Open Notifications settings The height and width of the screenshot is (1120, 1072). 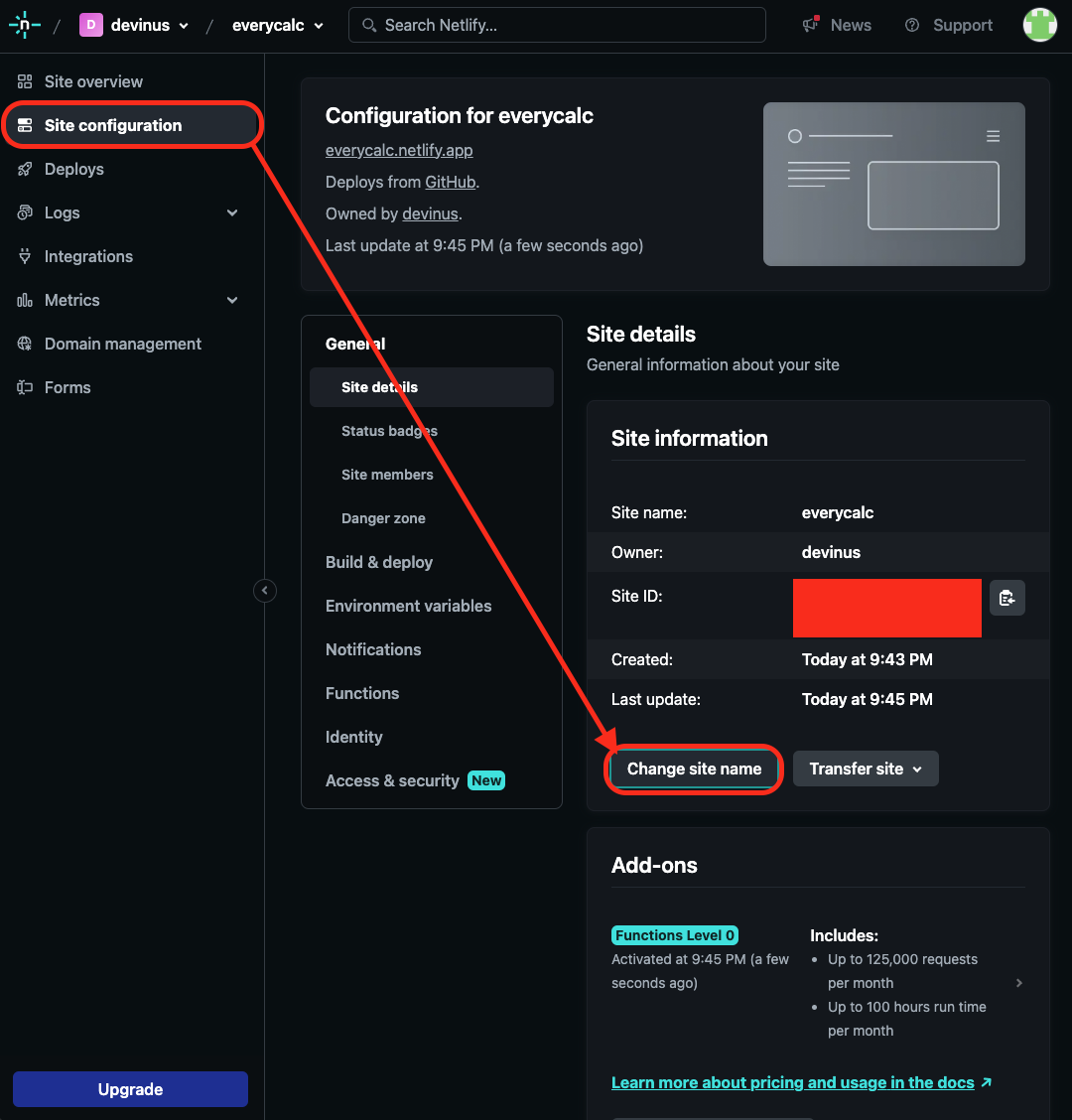pos(373,649)
